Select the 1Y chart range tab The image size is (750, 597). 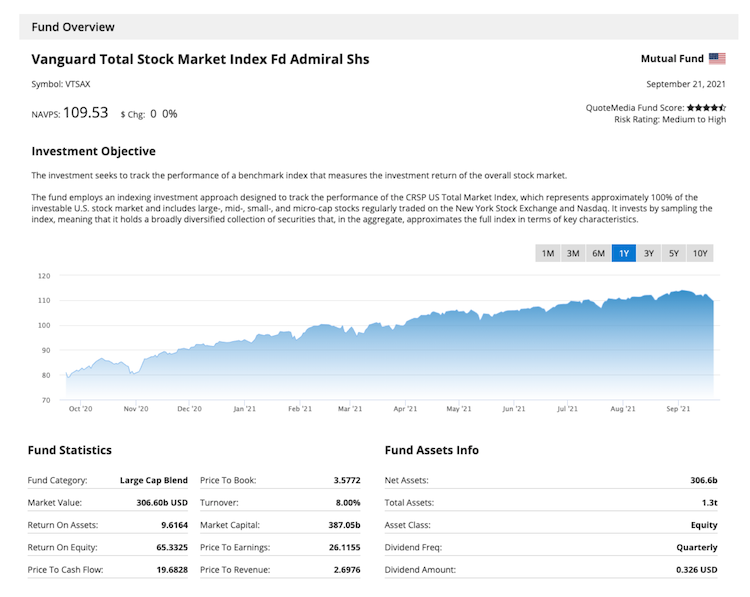(x=624, y=253)
